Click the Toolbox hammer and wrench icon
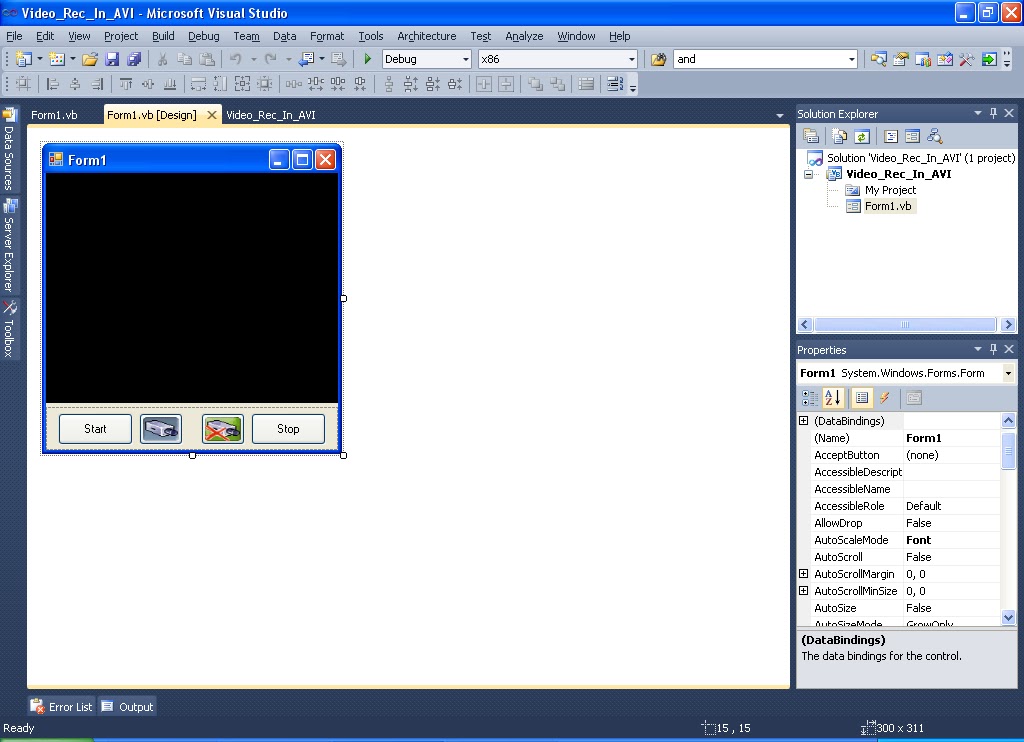 [967, 59]
